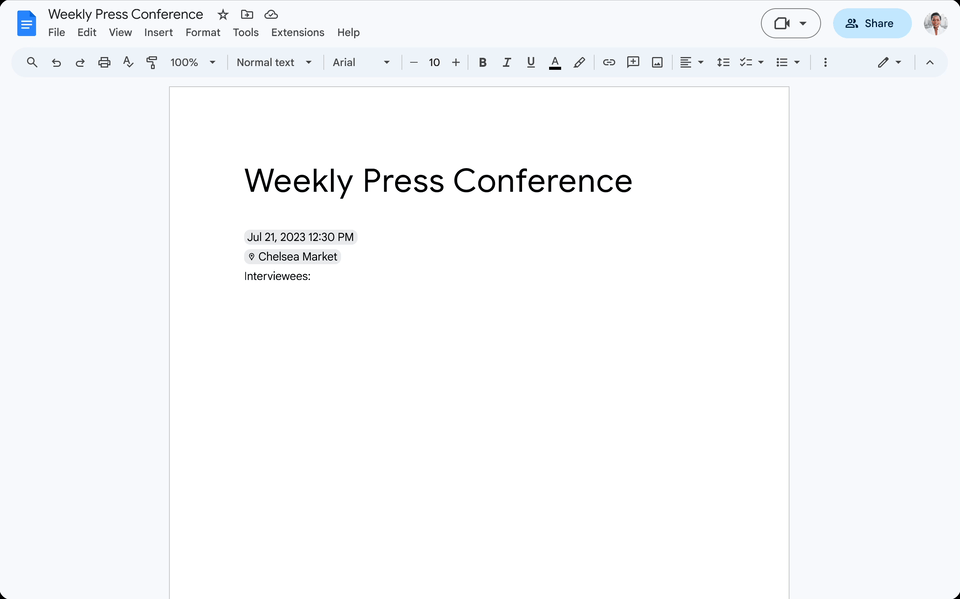Toggle italic formatting
This screenshot has height=599, width=960.
(x=506, y=62)
